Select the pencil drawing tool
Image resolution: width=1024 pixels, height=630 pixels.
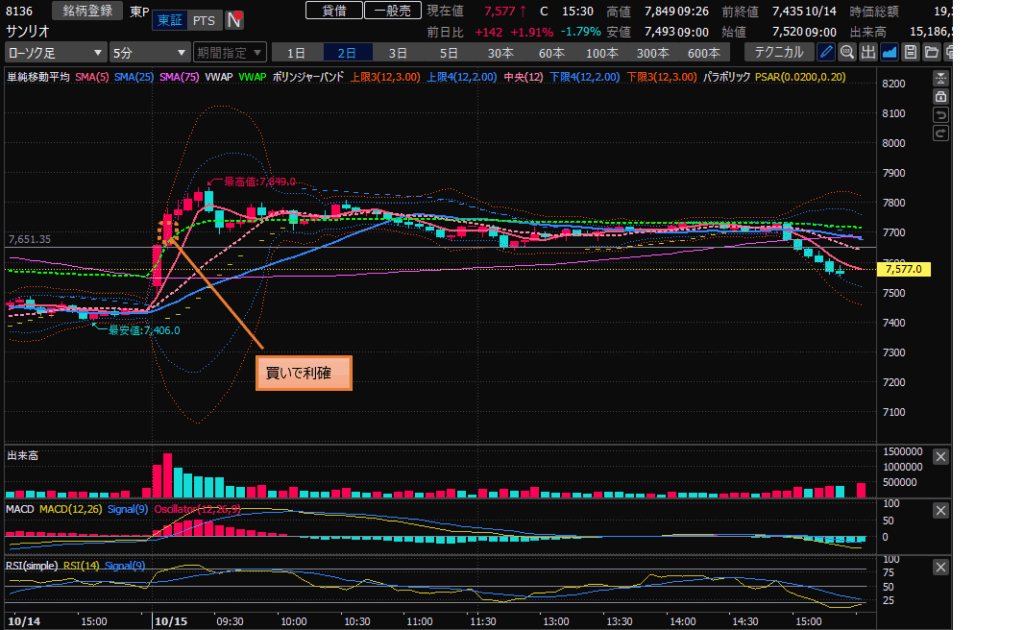(x=827, y=52)
